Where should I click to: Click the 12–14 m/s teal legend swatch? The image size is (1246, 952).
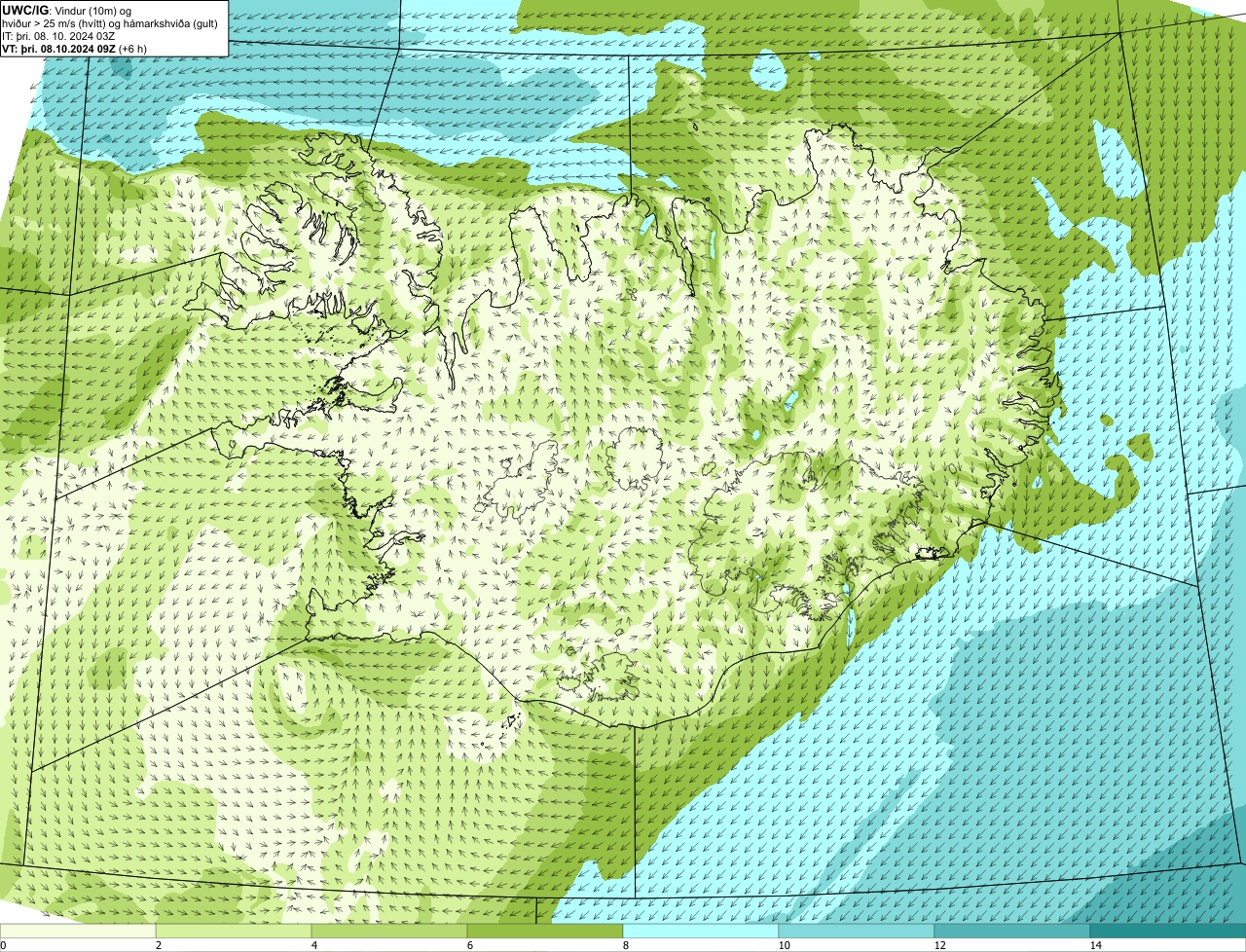[x=1012, y=931]
